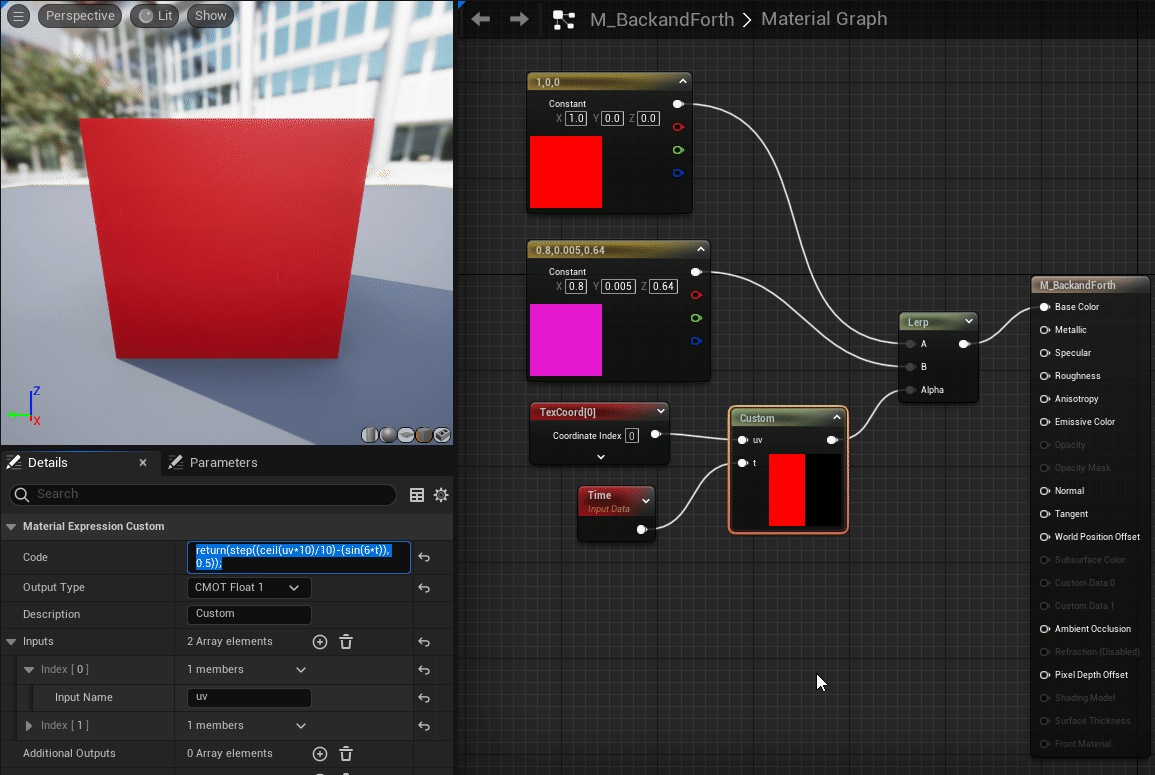Screen dimensions: 1155x775
Task: Open the Details panel settings gear icon
Action: pyautogui.click(x=441, y=495)
